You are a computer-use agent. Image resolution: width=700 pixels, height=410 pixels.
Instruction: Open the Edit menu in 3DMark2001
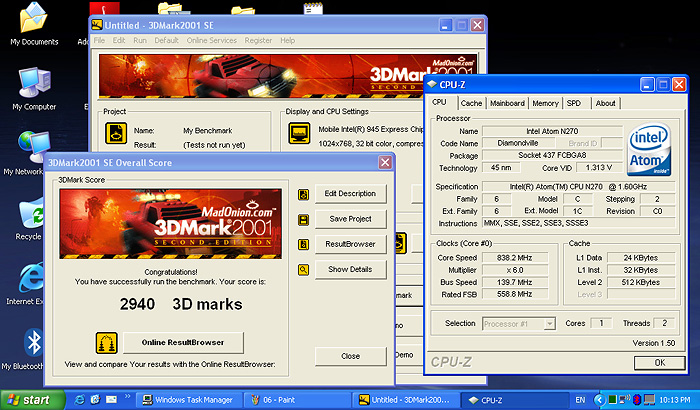tap(119, 40)
